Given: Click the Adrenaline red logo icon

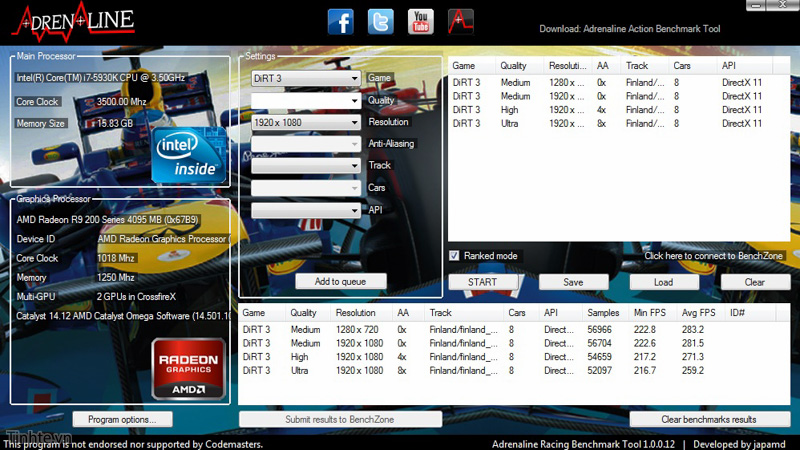Looking at the screenshot, I should tap(461, 21).
